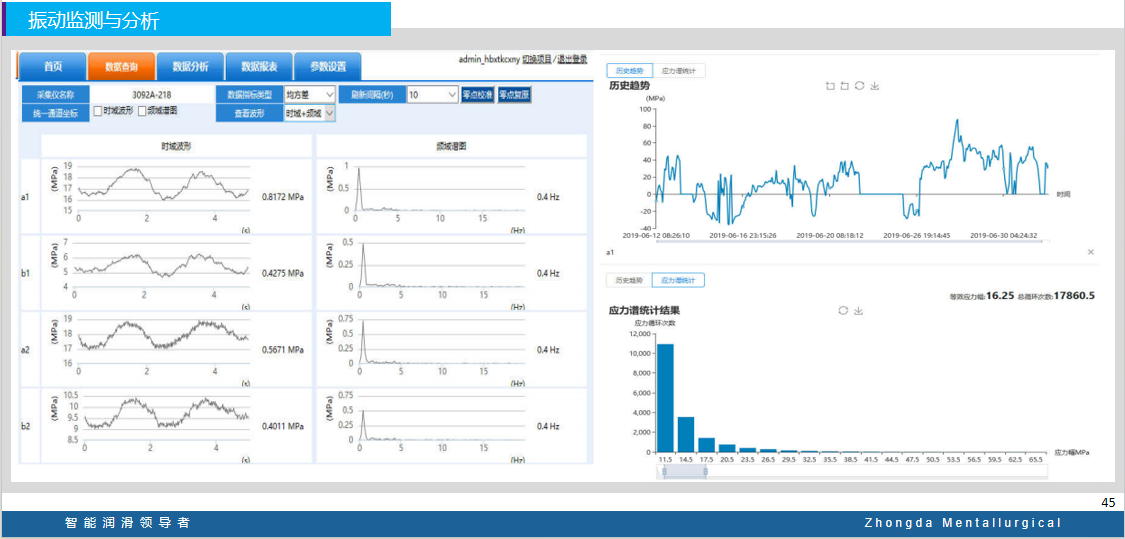
Task: Open the 参数设置 tab
Action: click(328, 67)
